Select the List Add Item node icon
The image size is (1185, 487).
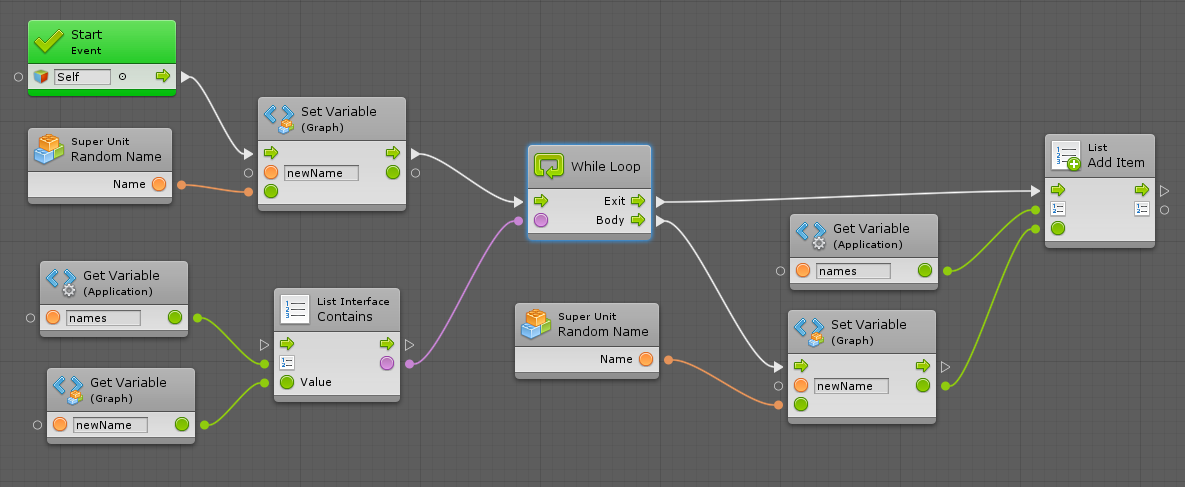click(x=1067, y=155)
